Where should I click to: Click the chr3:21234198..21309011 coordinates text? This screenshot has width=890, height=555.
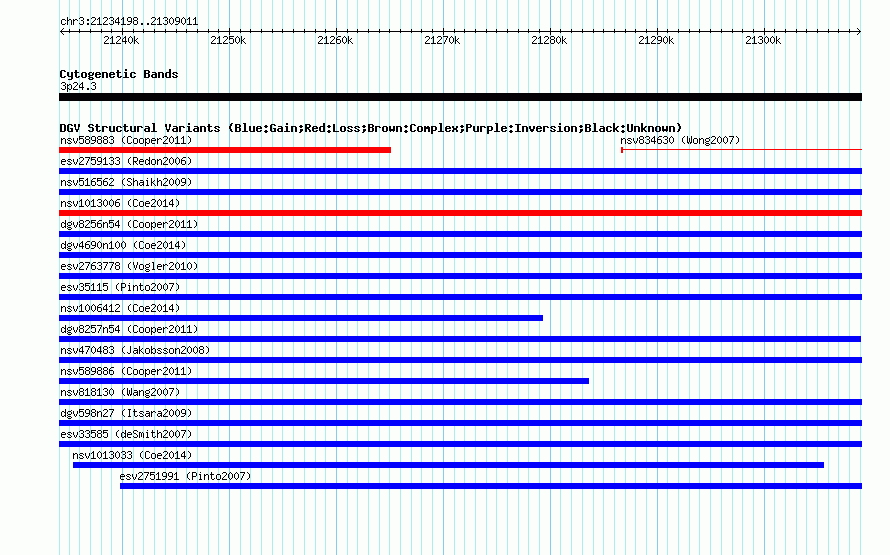pyautogui.click(x=129, y=22)
